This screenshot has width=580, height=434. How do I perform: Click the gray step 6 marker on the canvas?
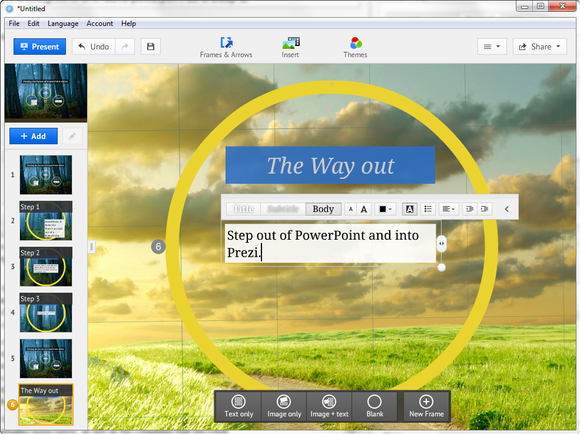(x=158, y=247)
